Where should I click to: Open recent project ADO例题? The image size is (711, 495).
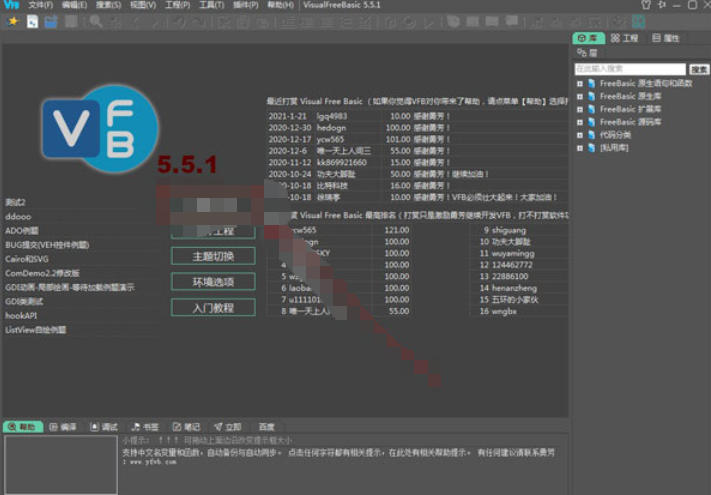point(22,231)
